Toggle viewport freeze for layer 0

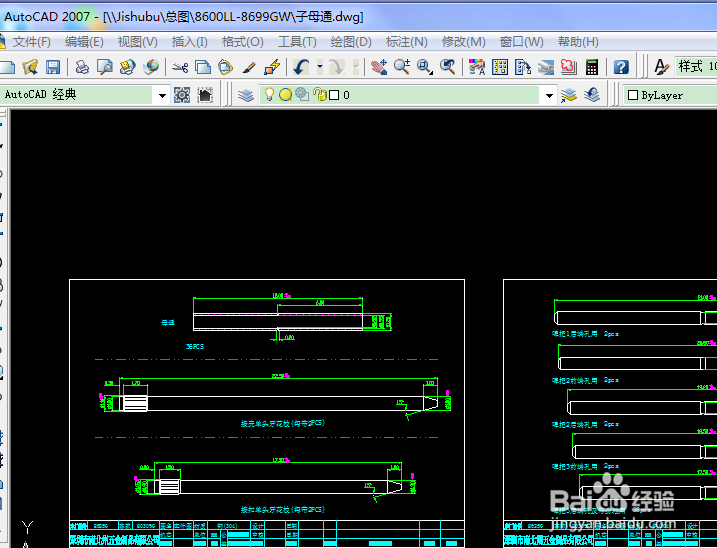[302, 95]
